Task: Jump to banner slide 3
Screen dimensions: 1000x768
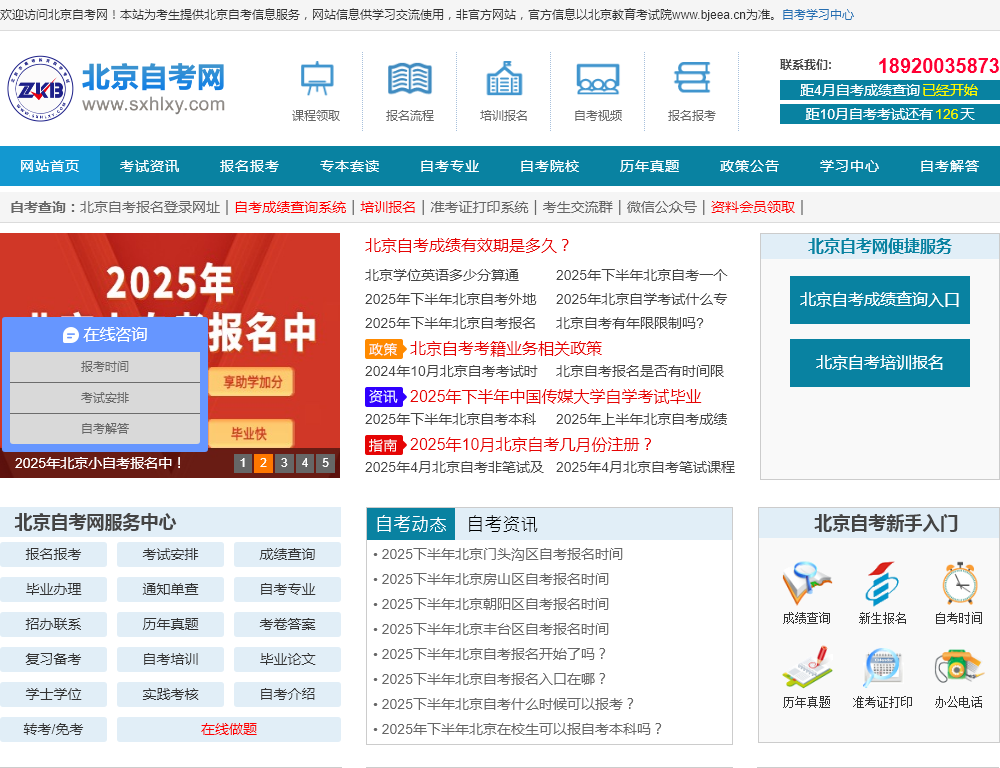Action: pos(284,463)
